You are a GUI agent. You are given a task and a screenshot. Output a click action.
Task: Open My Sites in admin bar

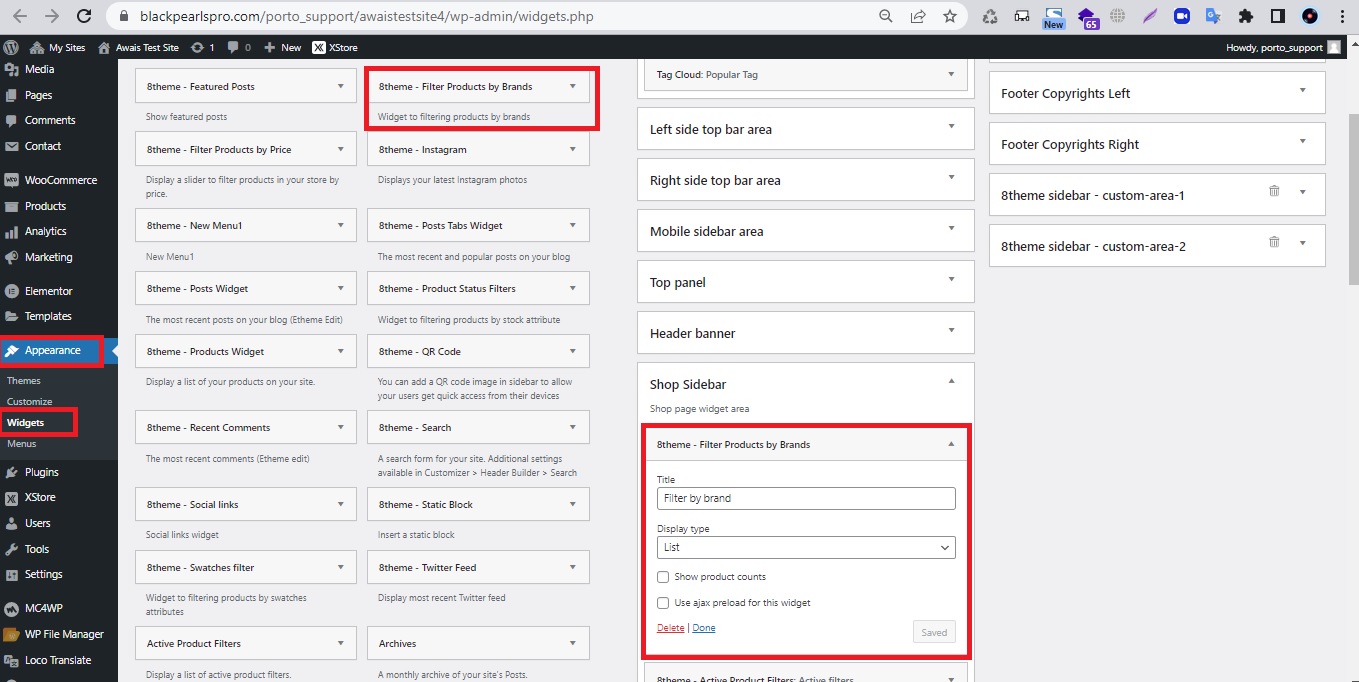58,47
